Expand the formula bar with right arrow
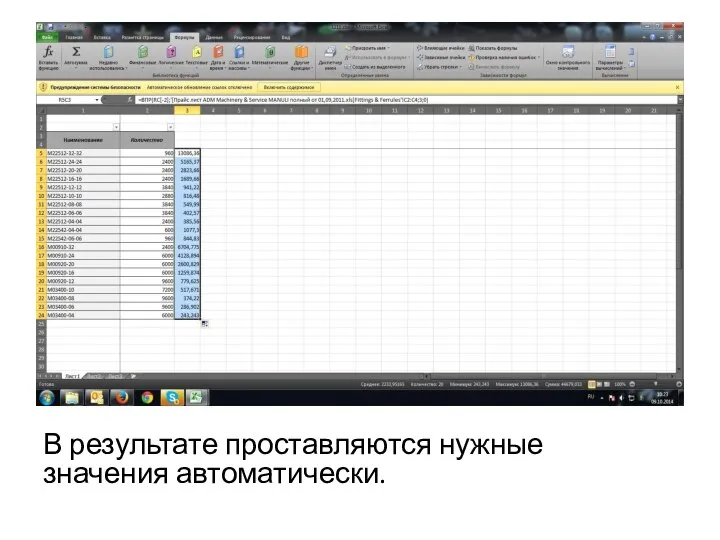 (680, 100)
